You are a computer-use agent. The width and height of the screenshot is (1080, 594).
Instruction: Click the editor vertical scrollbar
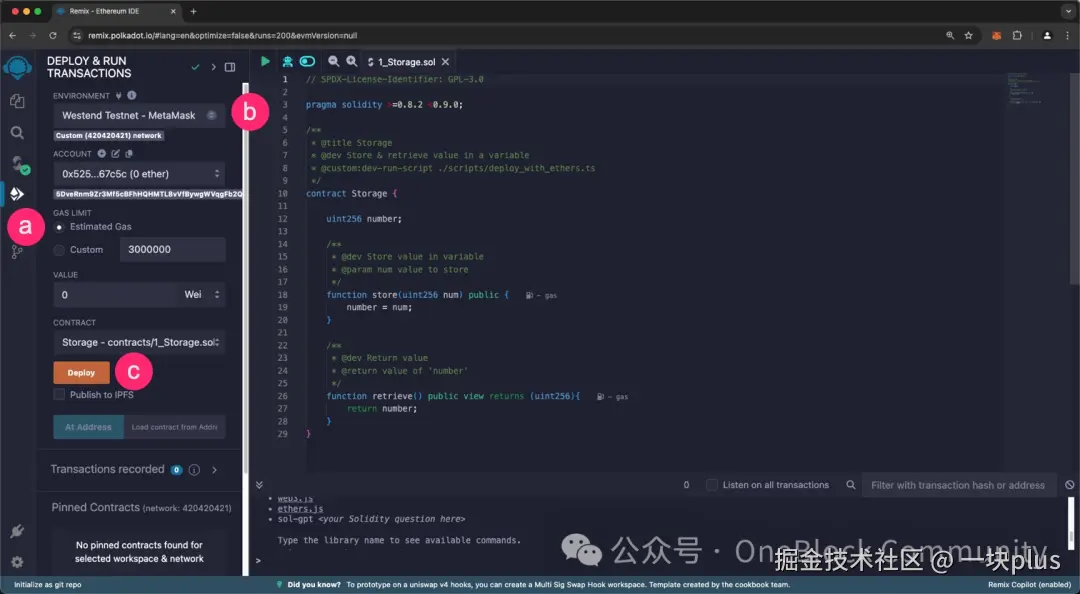(x=1074, y=179)
